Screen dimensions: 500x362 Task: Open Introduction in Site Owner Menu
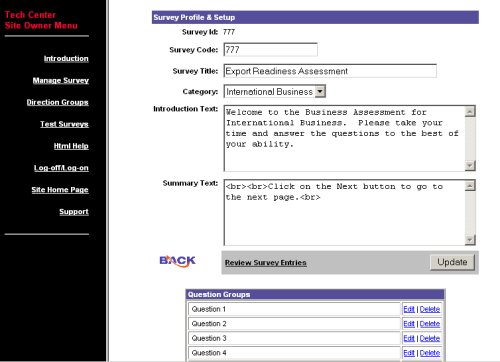66,59
